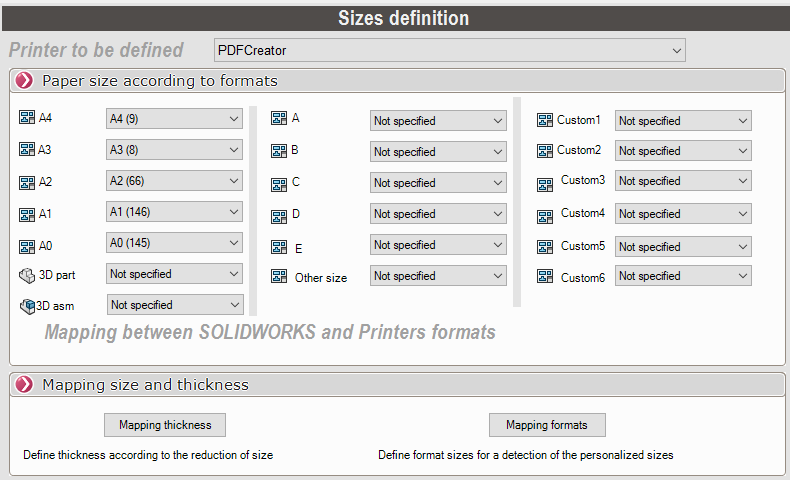Click the A2 drawing format icon
Image resolution: width=790 pixels, height=480 pixels.
point(27,183)
